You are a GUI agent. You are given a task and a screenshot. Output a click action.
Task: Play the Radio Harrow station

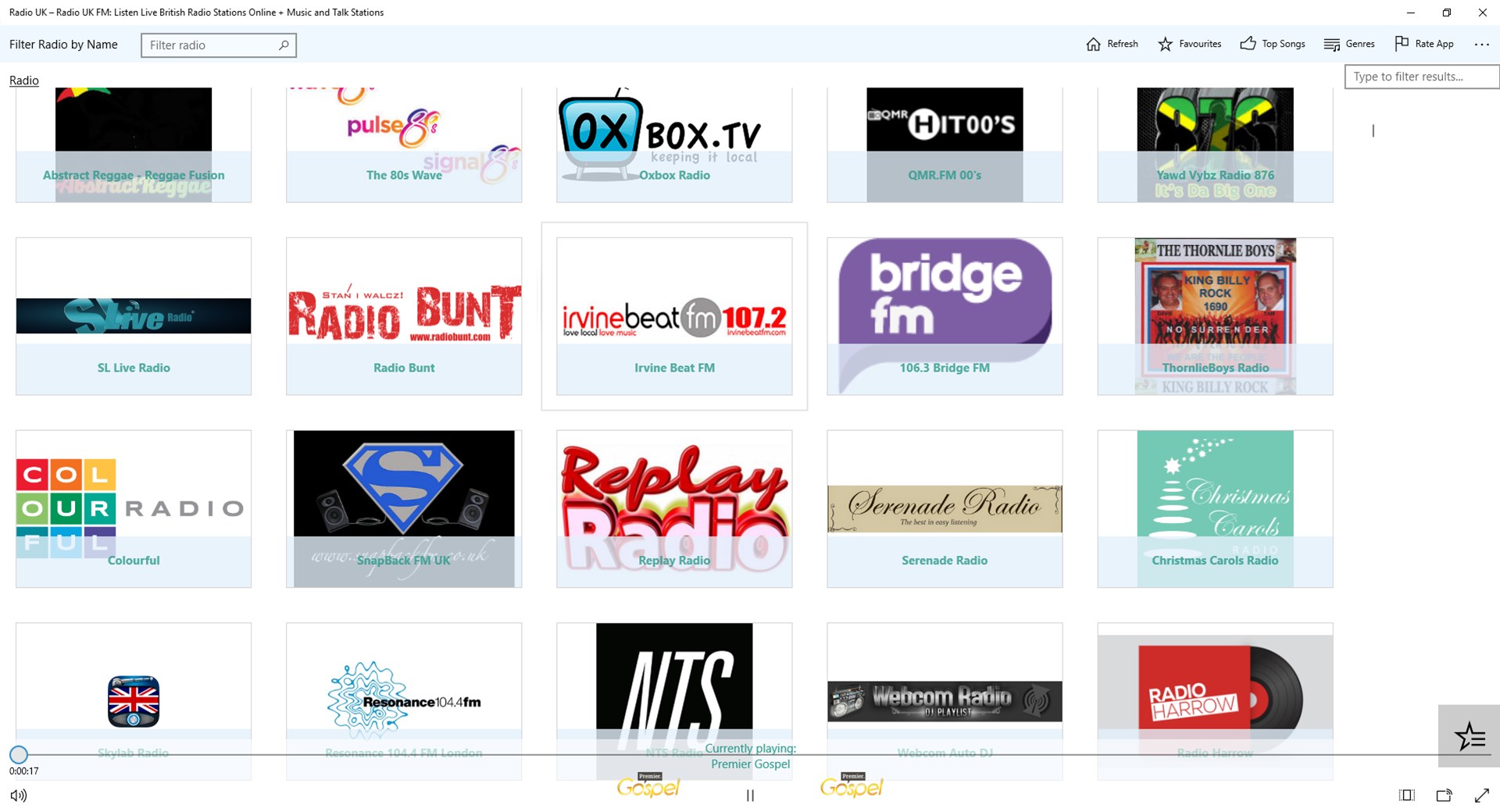[1215, 701]
